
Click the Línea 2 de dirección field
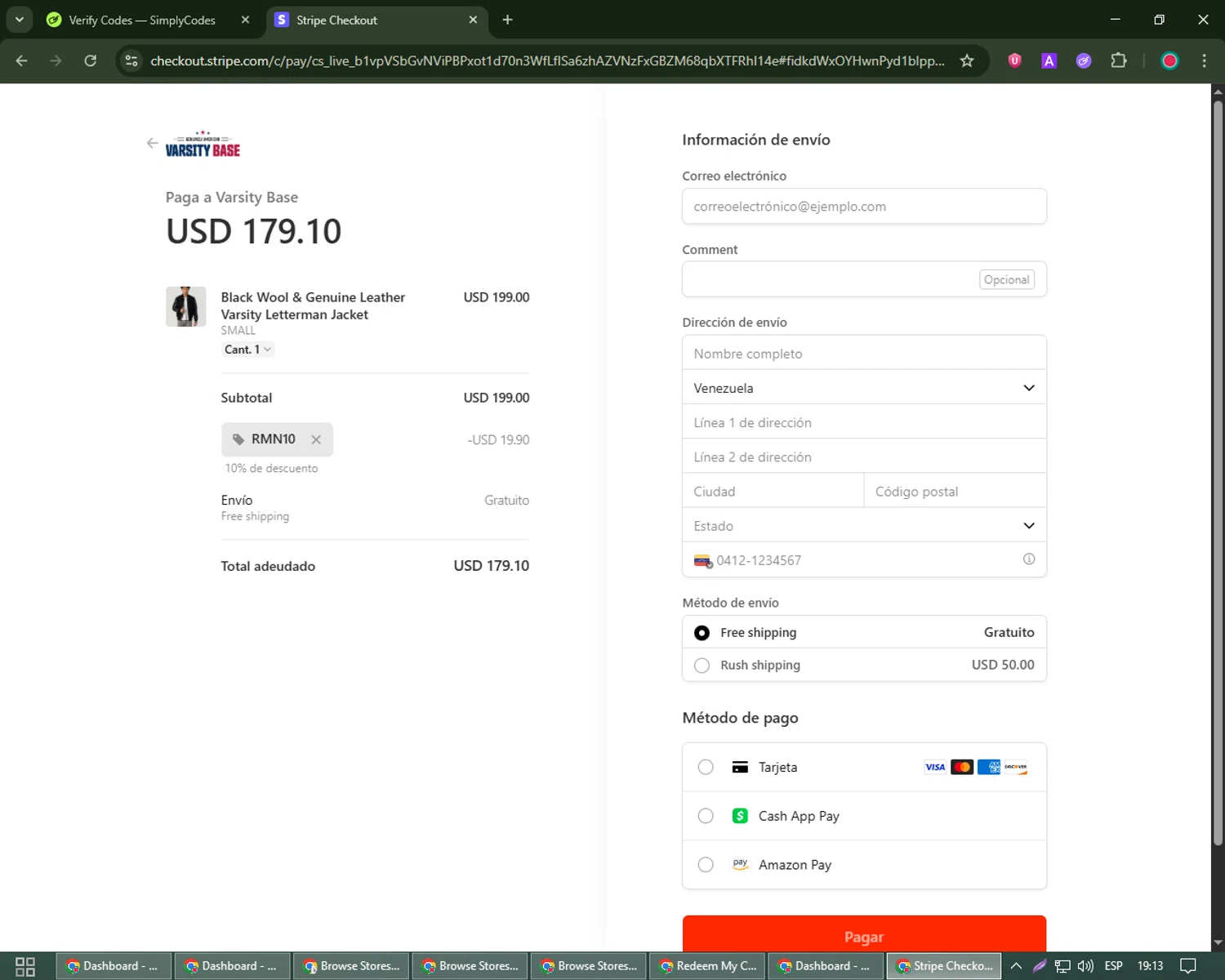point(864,457)
